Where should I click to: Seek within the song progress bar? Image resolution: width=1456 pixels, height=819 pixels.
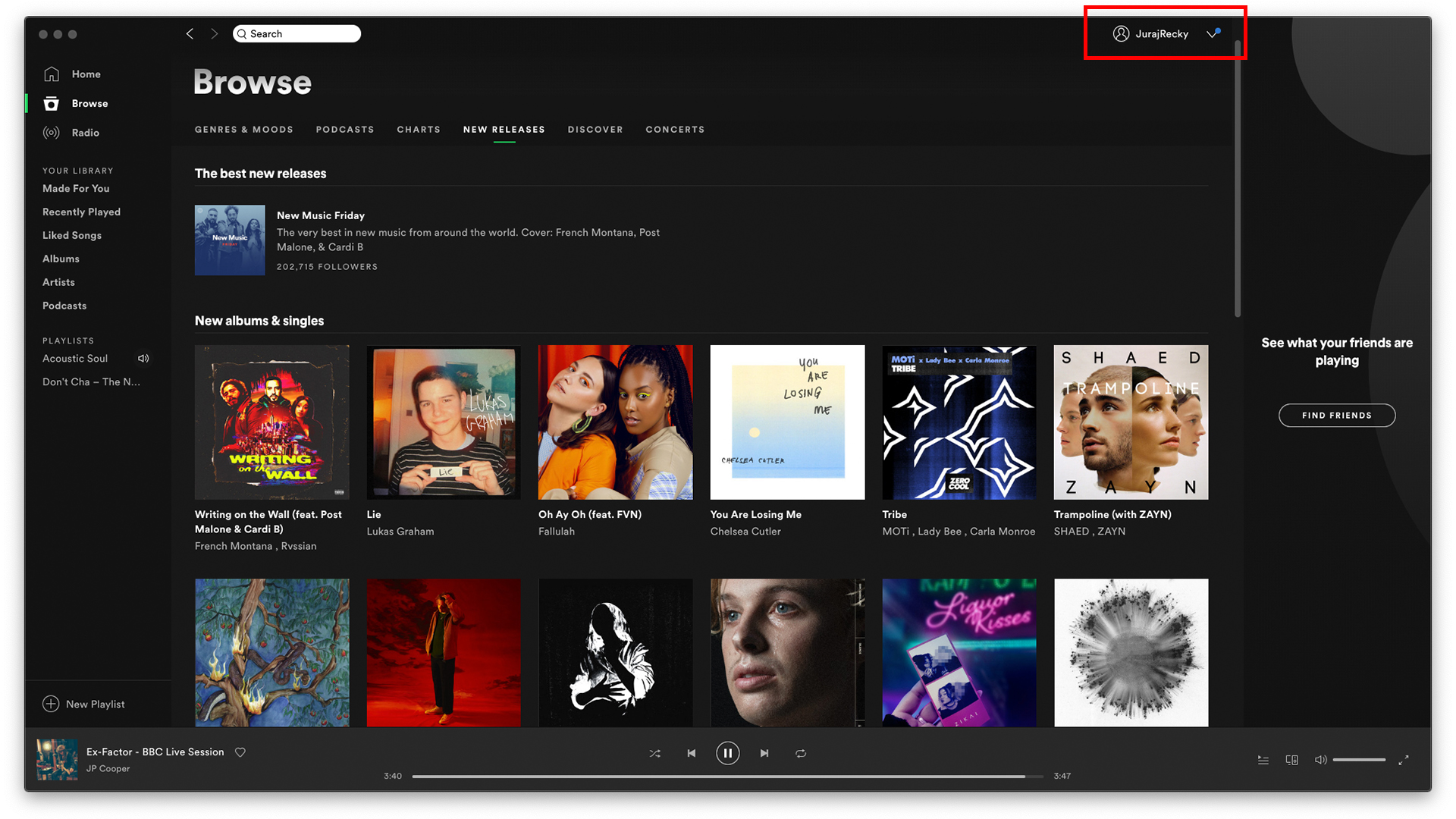coord(728,777)
